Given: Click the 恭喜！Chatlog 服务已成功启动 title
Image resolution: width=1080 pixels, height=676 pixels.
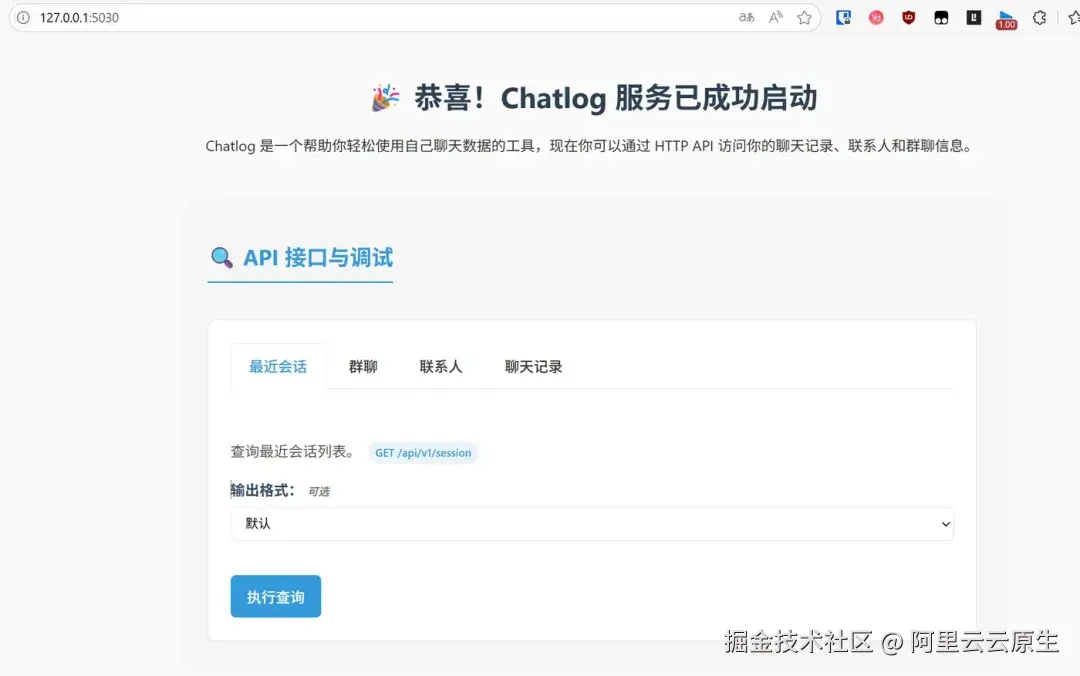Looking at the screenshot, I should 594,98.
